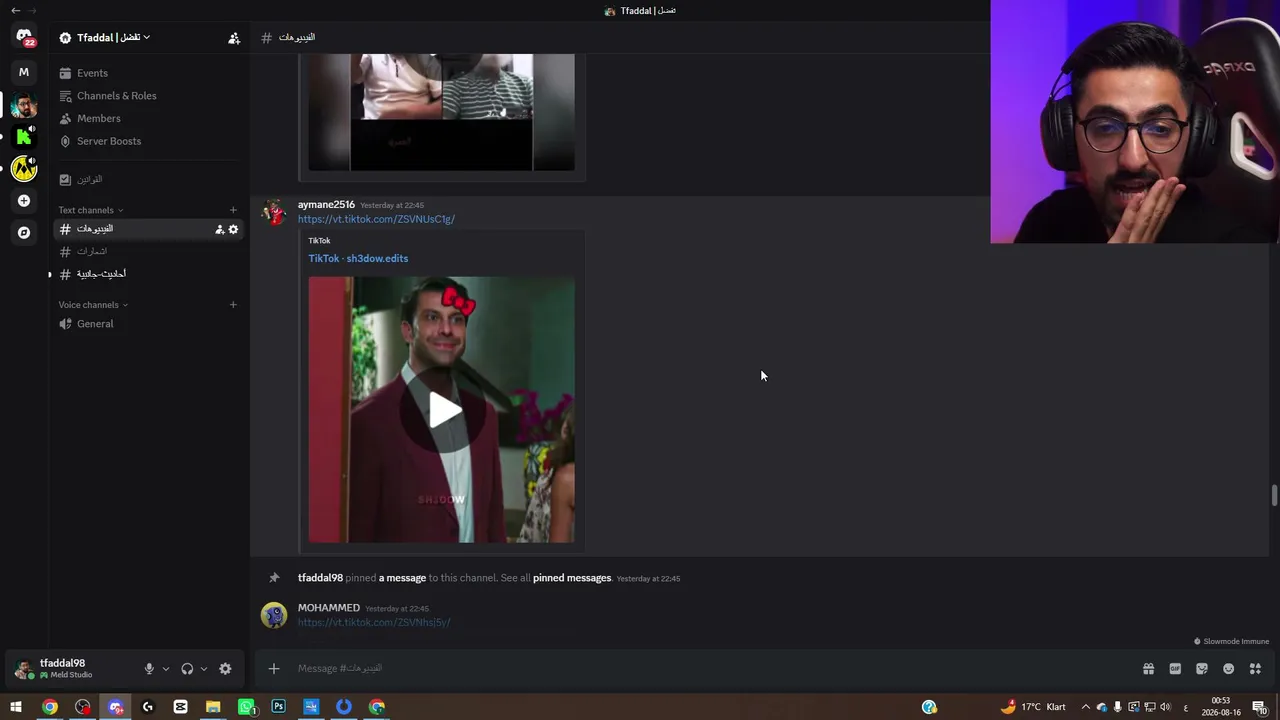This screenshot has width=1280, height=720.
Task: Add a server with plus icon
Action: tap(24, 201)
